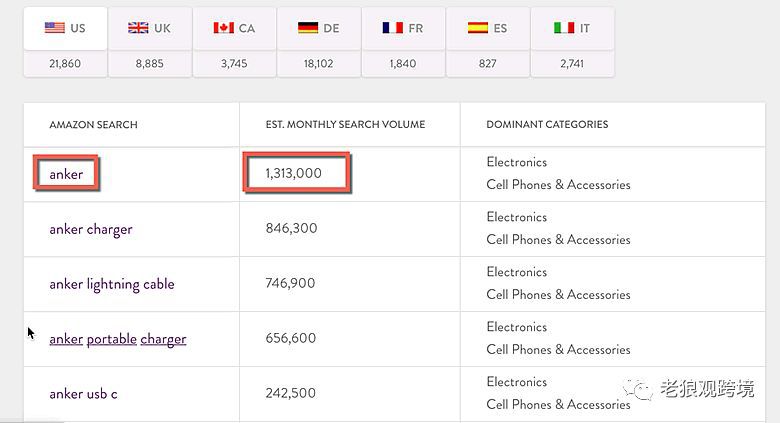
Task: Click the 18,102 count under DE
Action: (319, 64)
